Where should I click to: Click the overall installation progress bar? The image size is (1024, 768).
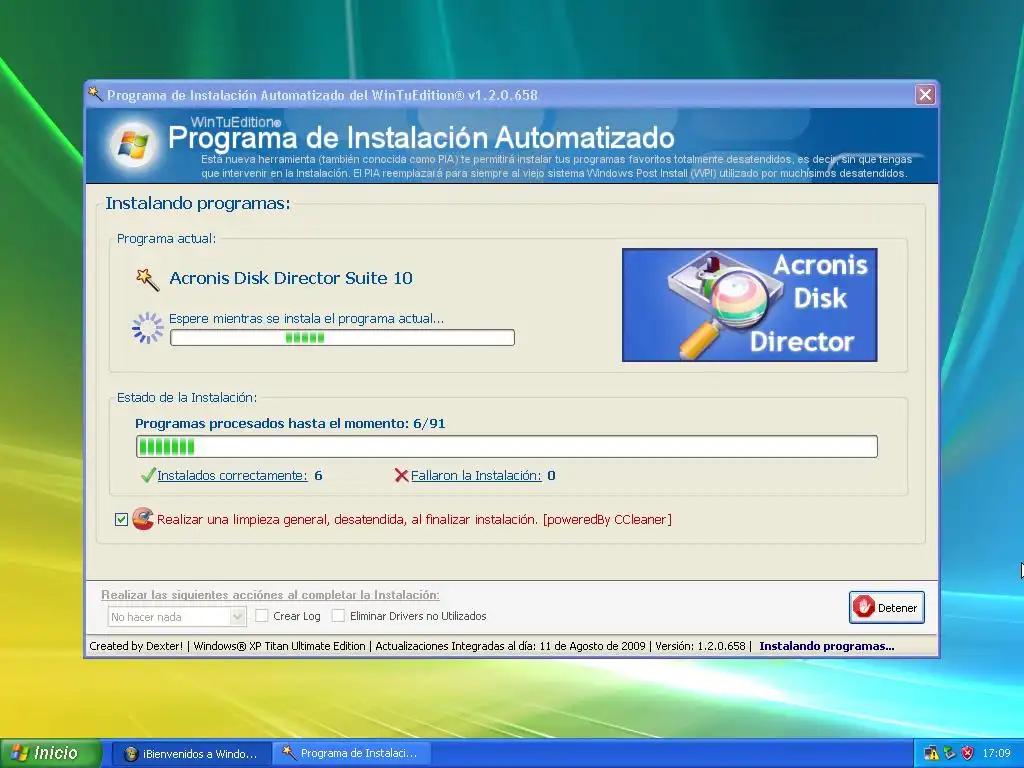[x=507, y=447]
